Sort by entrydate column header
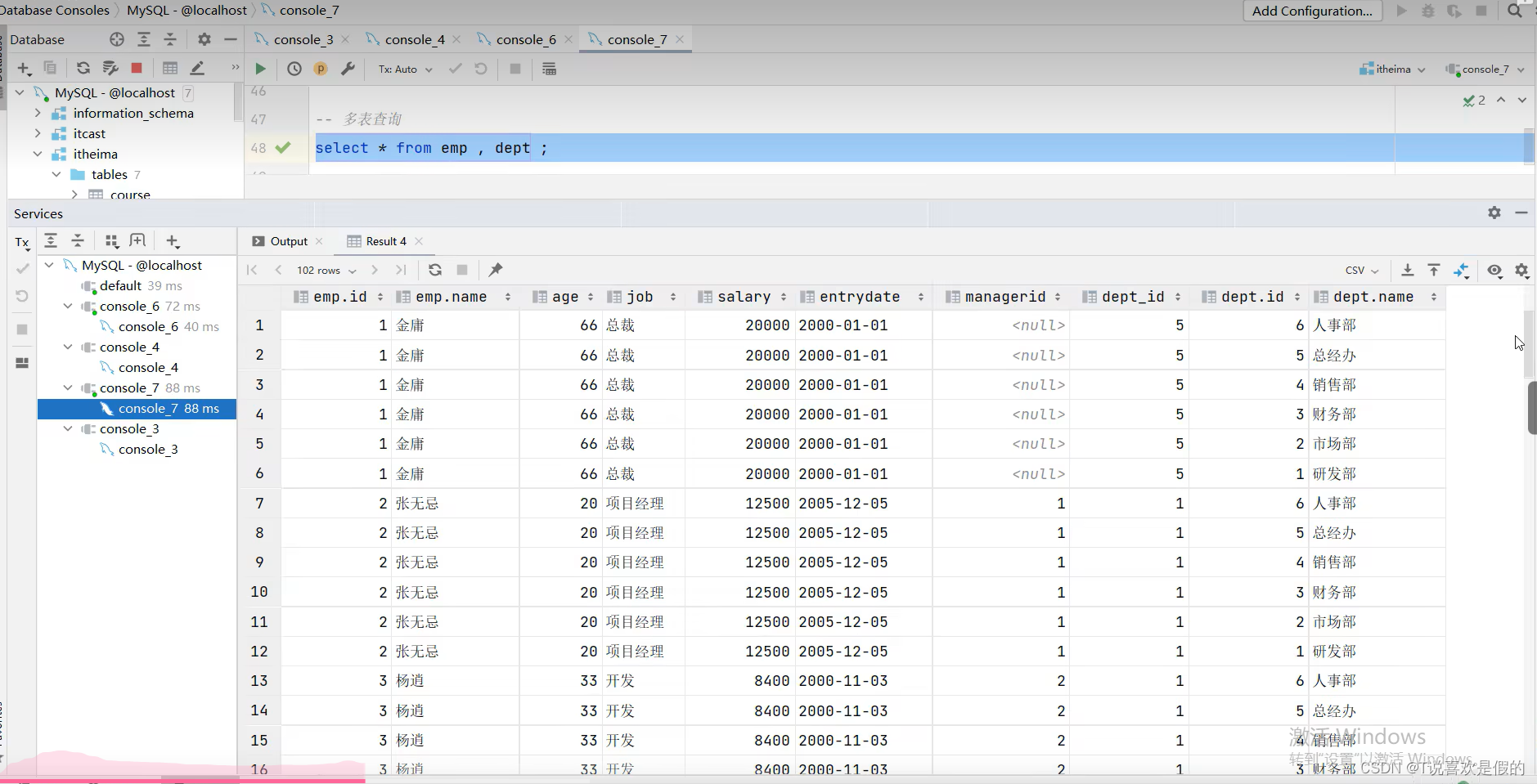 click(862, 297)
